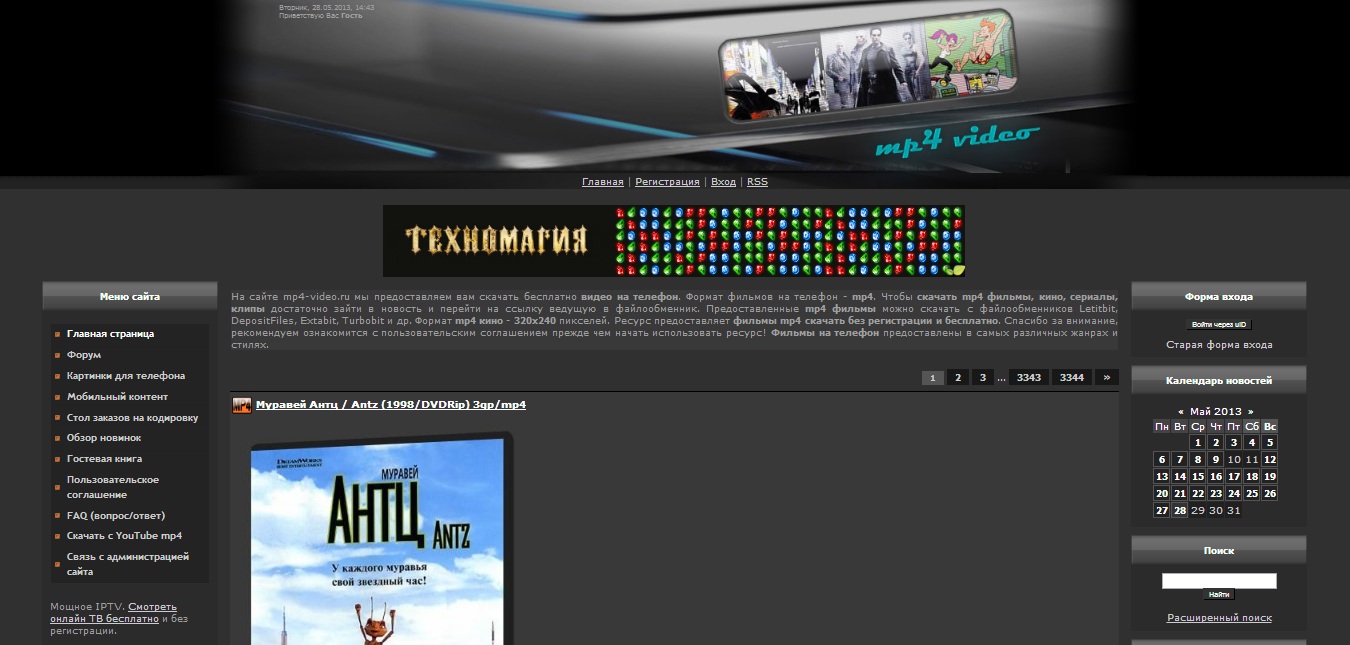
Task: Open Связь с администрацией сайта
Action: [128, 564]
